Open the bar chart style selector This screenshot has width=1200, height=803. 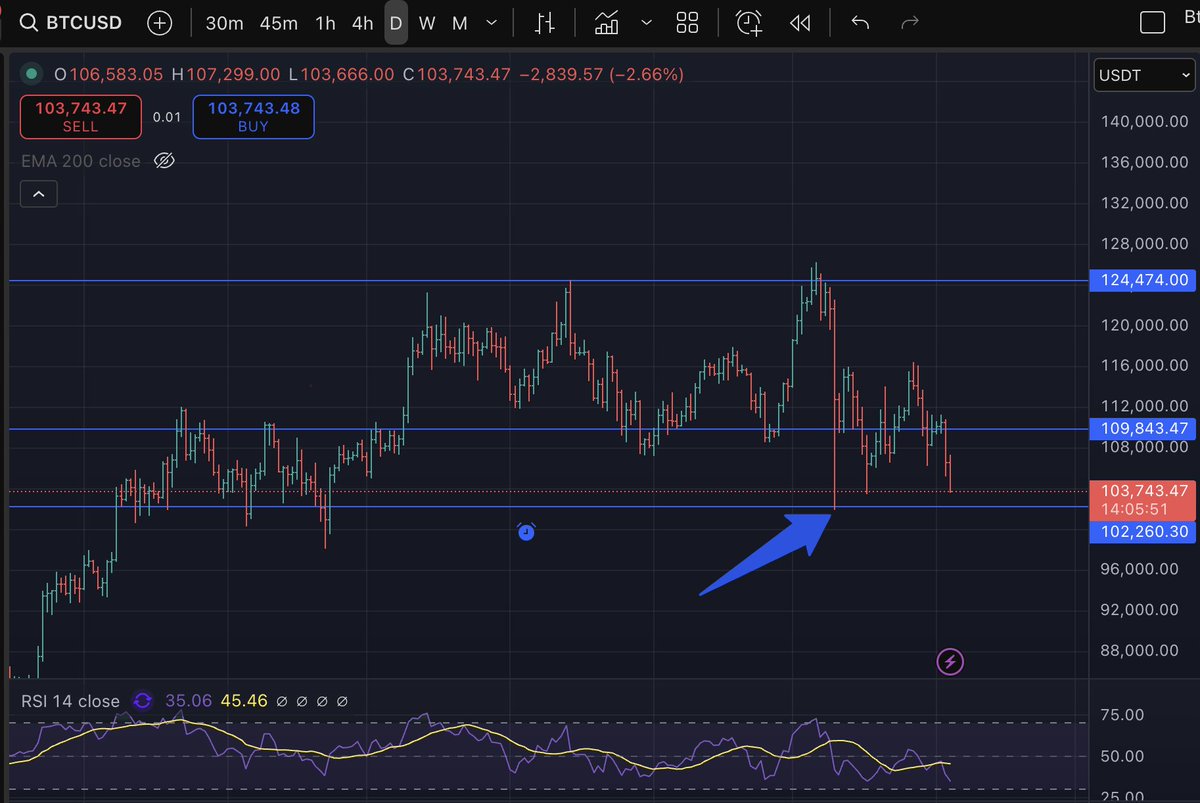point(545,22)
